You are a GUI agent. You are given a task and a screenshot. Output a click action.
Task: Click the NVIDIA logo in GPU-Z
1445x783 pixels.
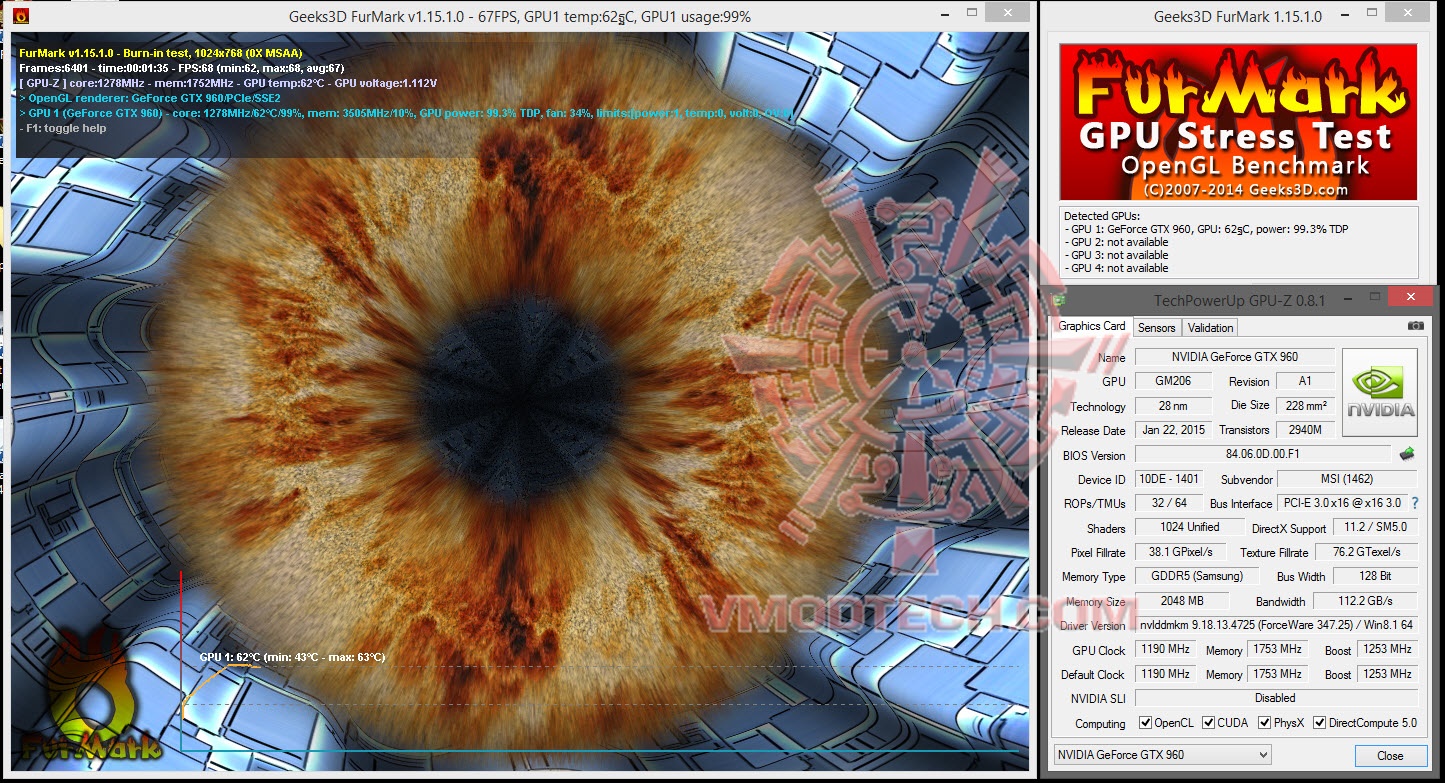tap(1380, 392)
